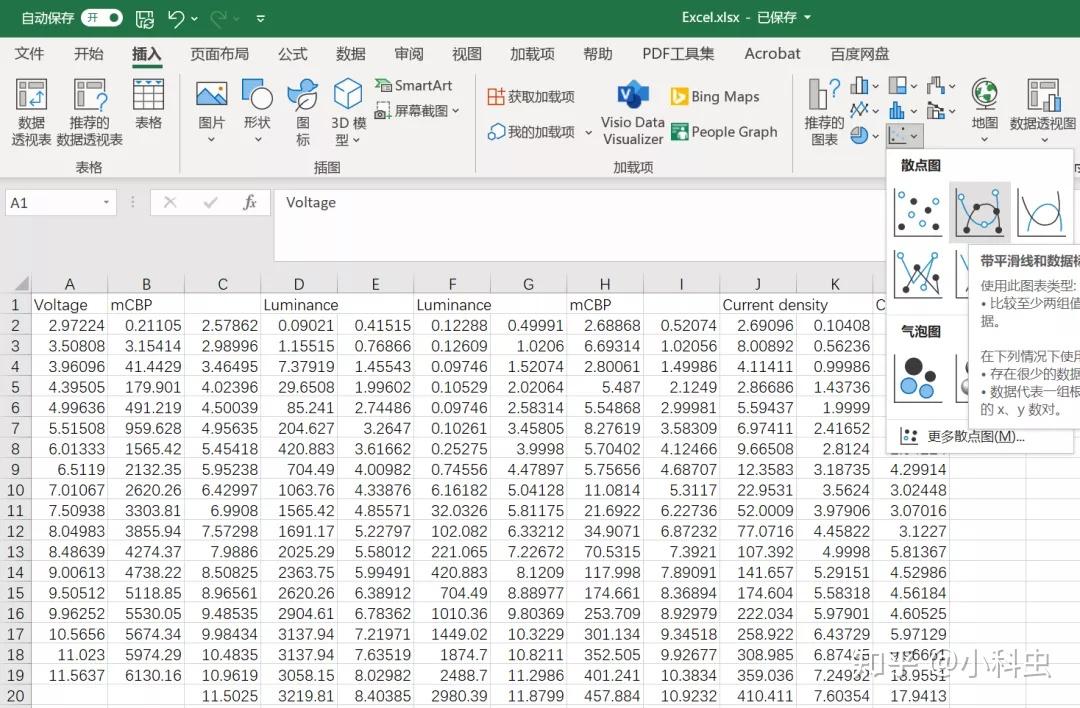1080x708 pixels.
Task: Expand the undo history dropdown
Action: [196, 18]
